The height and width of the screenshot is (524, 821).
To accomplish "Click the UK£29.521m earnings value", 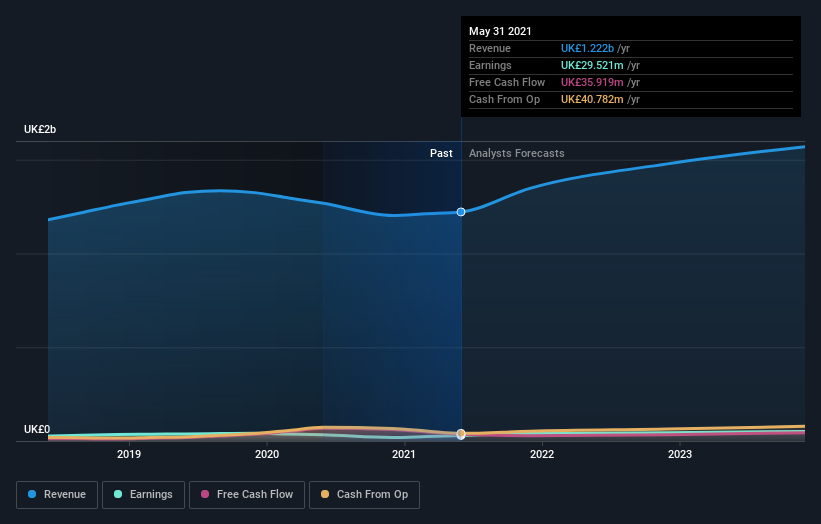I will 592,65.
